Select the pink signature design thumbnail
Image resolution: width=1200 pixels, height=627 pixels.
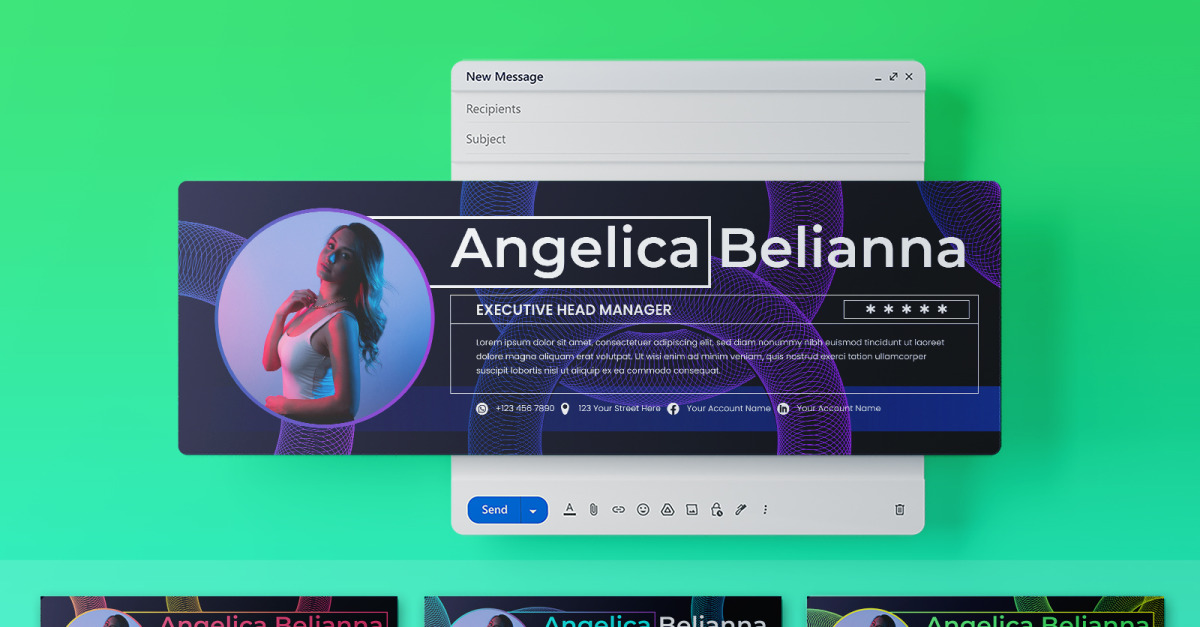click(x=219, y=612)
